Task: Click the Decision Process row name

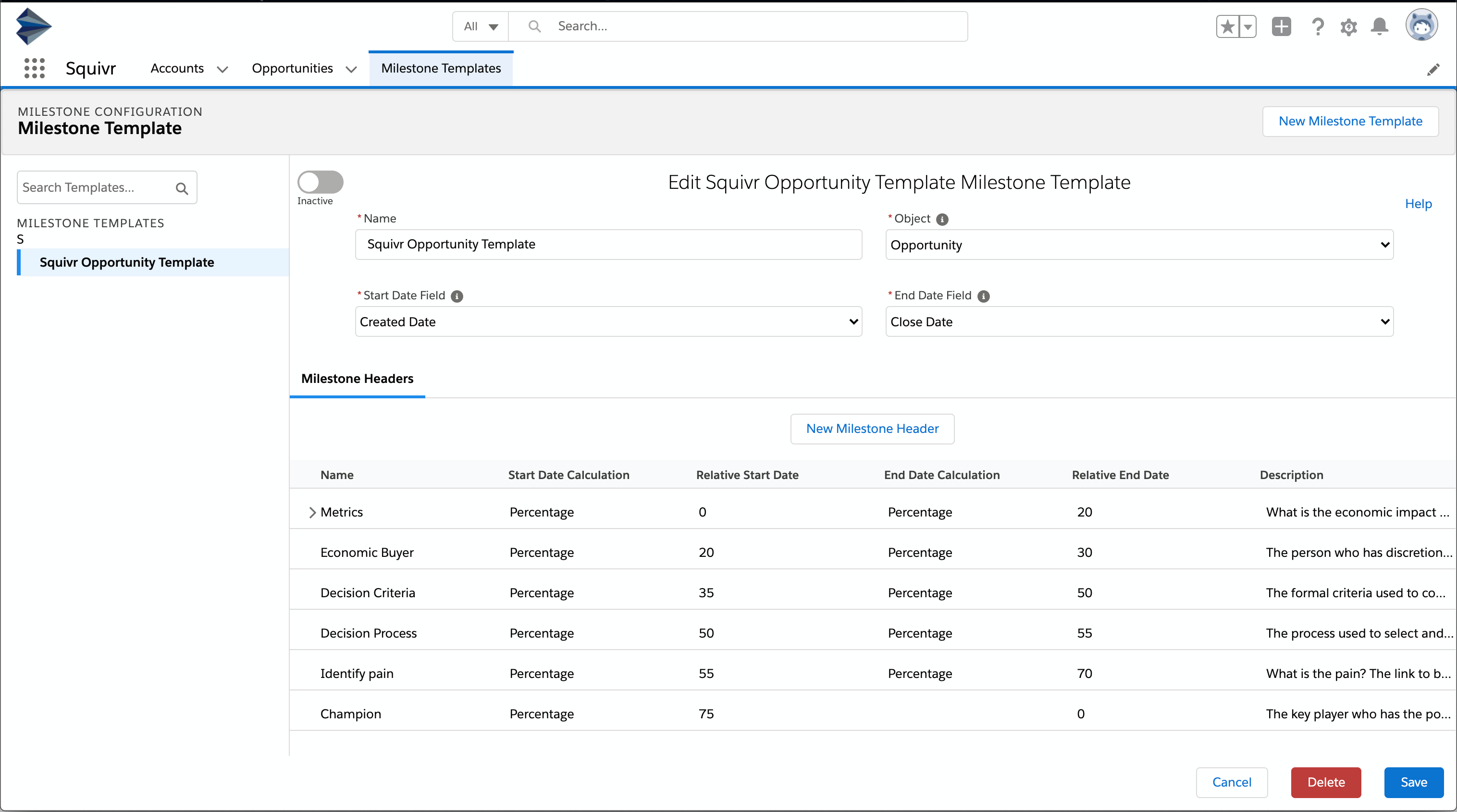Action: coord(368,633)
